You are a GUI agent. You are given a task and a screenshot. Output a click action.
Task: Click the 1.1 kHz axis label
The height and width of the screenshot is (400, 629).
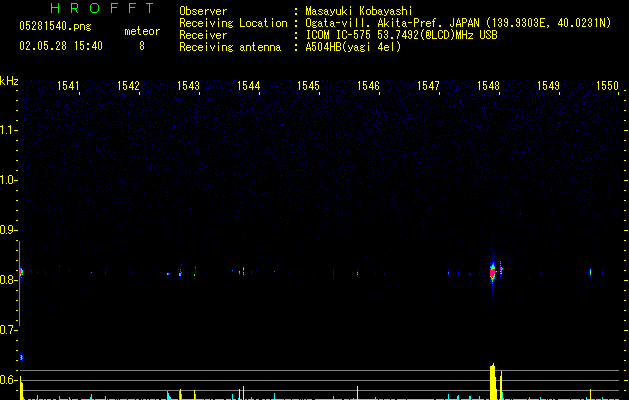pyautogui.click(x=7, y=130)
